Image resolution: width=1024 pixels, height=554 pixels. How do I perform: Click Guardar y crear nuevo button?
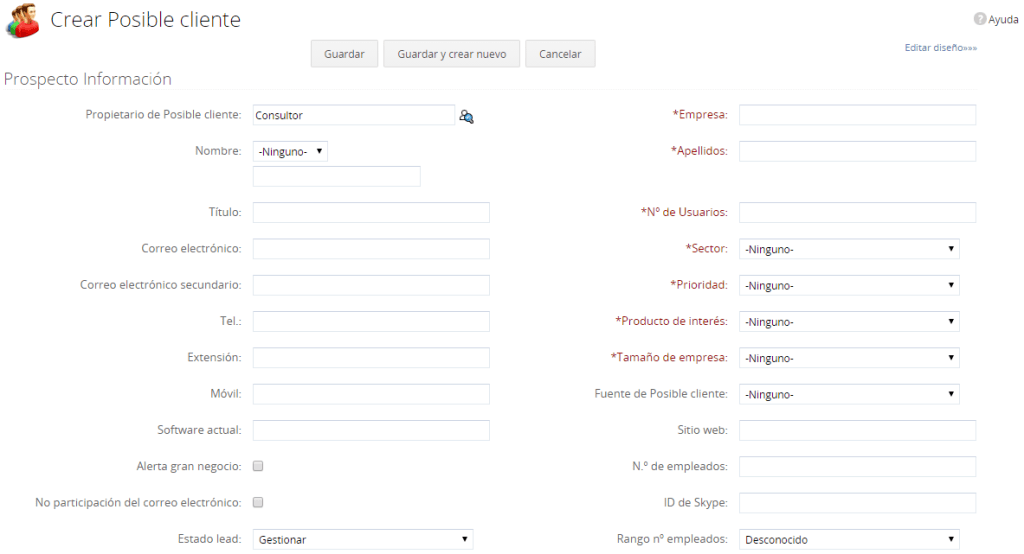tap(451, 54)
